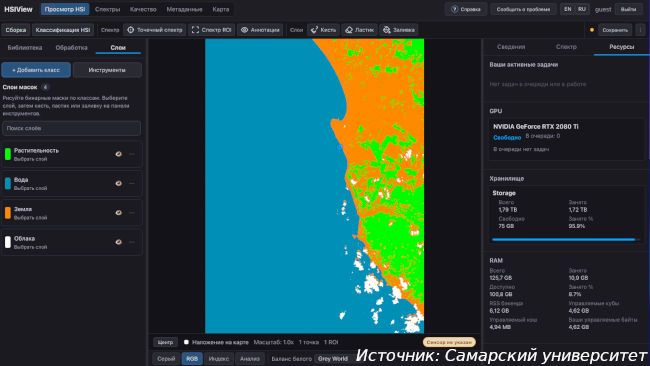Switch display mode to Индекс
The height and width of the screenshot is (366, 650).
[218, 359]
